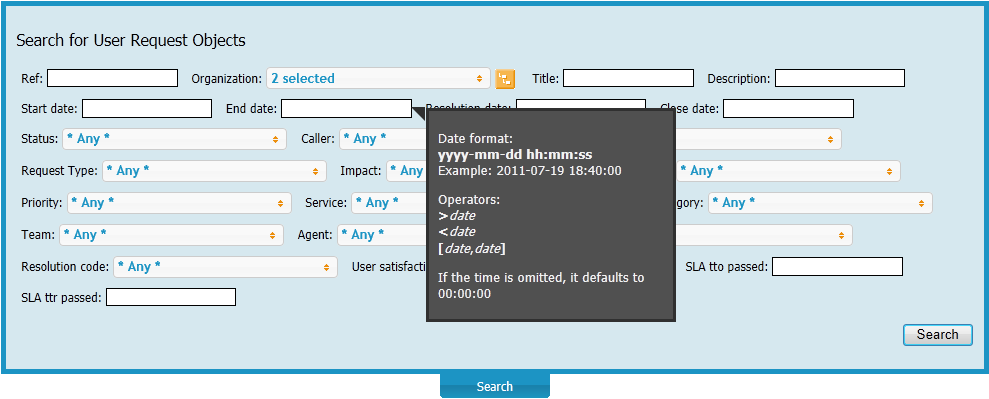Viewport: 989px width, 399px height.
Task: Expand the Resolution code dropdown
Action: pos(226,267)
